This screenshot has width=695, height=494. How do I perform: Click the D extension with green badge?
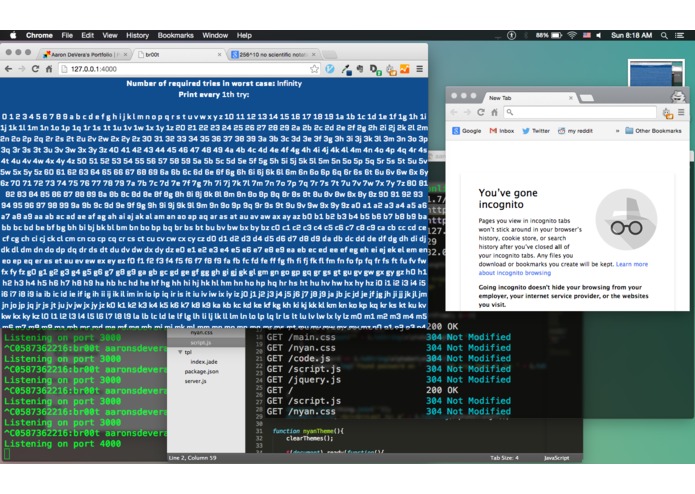click(375, 70)
